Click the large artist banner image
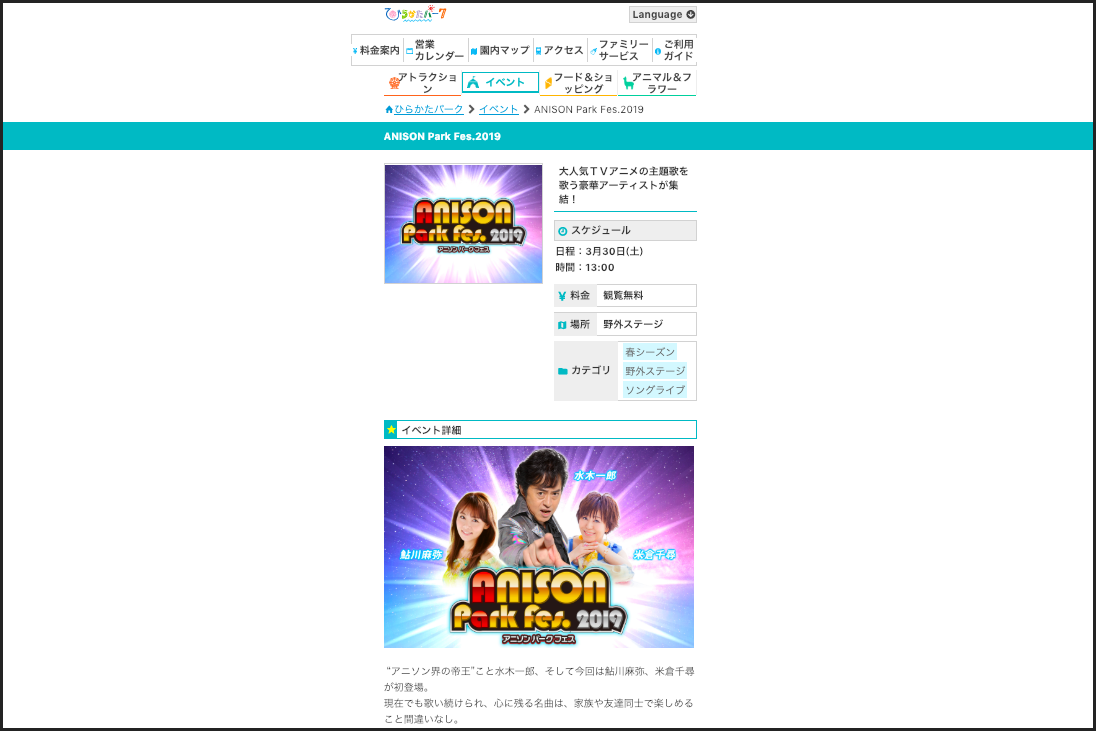1096x731 pixels. coord(539,547)
